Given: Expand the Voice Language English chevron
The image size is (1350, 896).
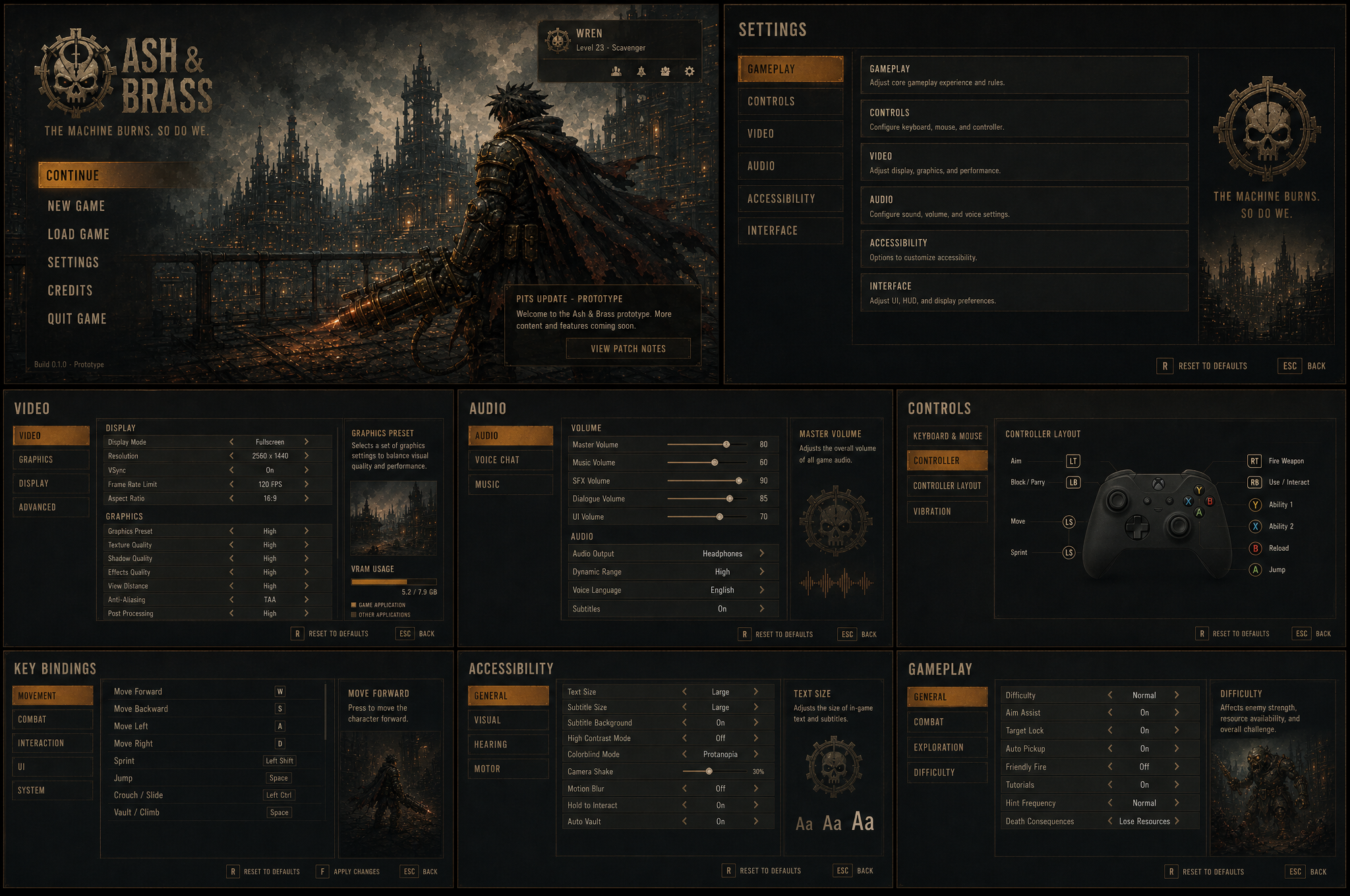Looking at the screenshot, I should [761, 590].
